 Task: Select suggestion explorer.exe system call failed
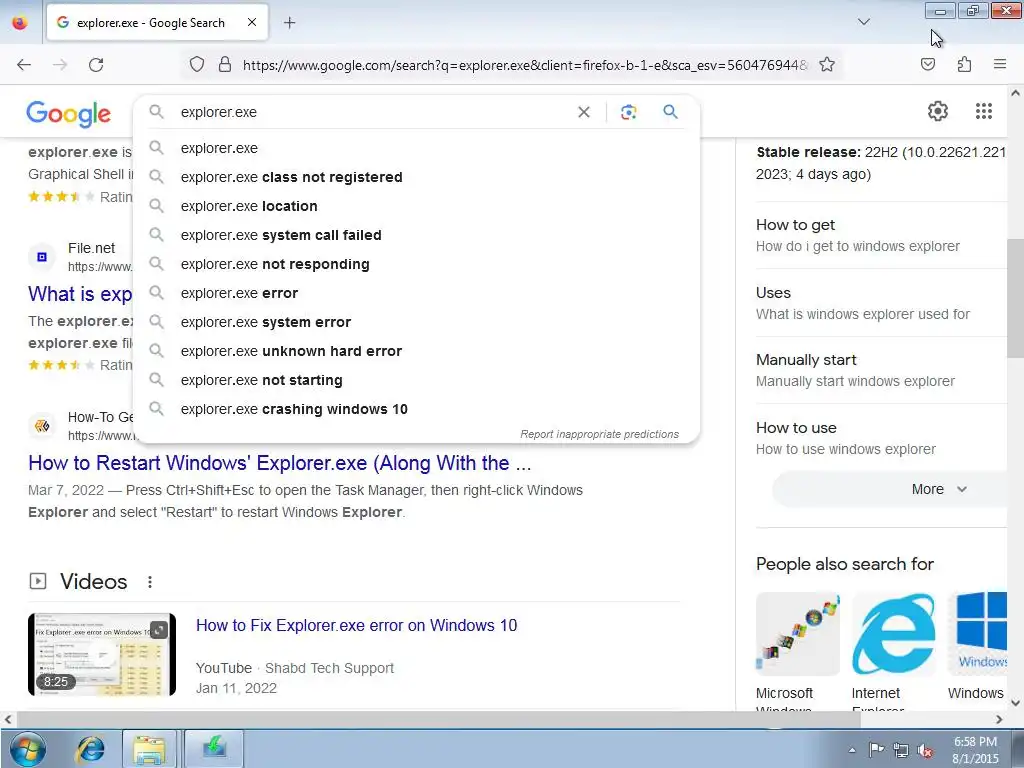416,235
